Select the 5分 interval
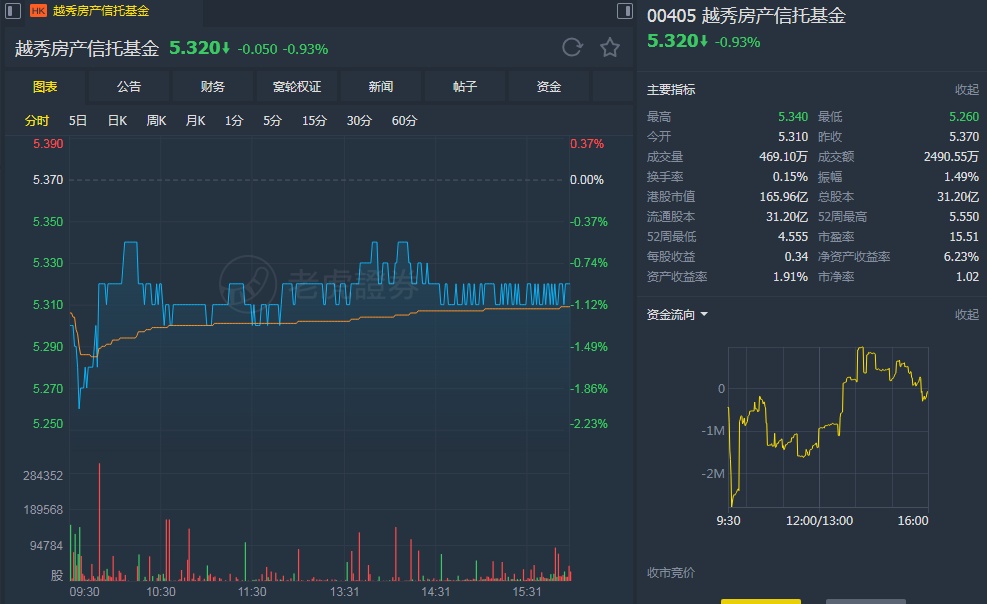Viewport: 987px width, 604px height. pyautogui.click(x=272, y=121)
